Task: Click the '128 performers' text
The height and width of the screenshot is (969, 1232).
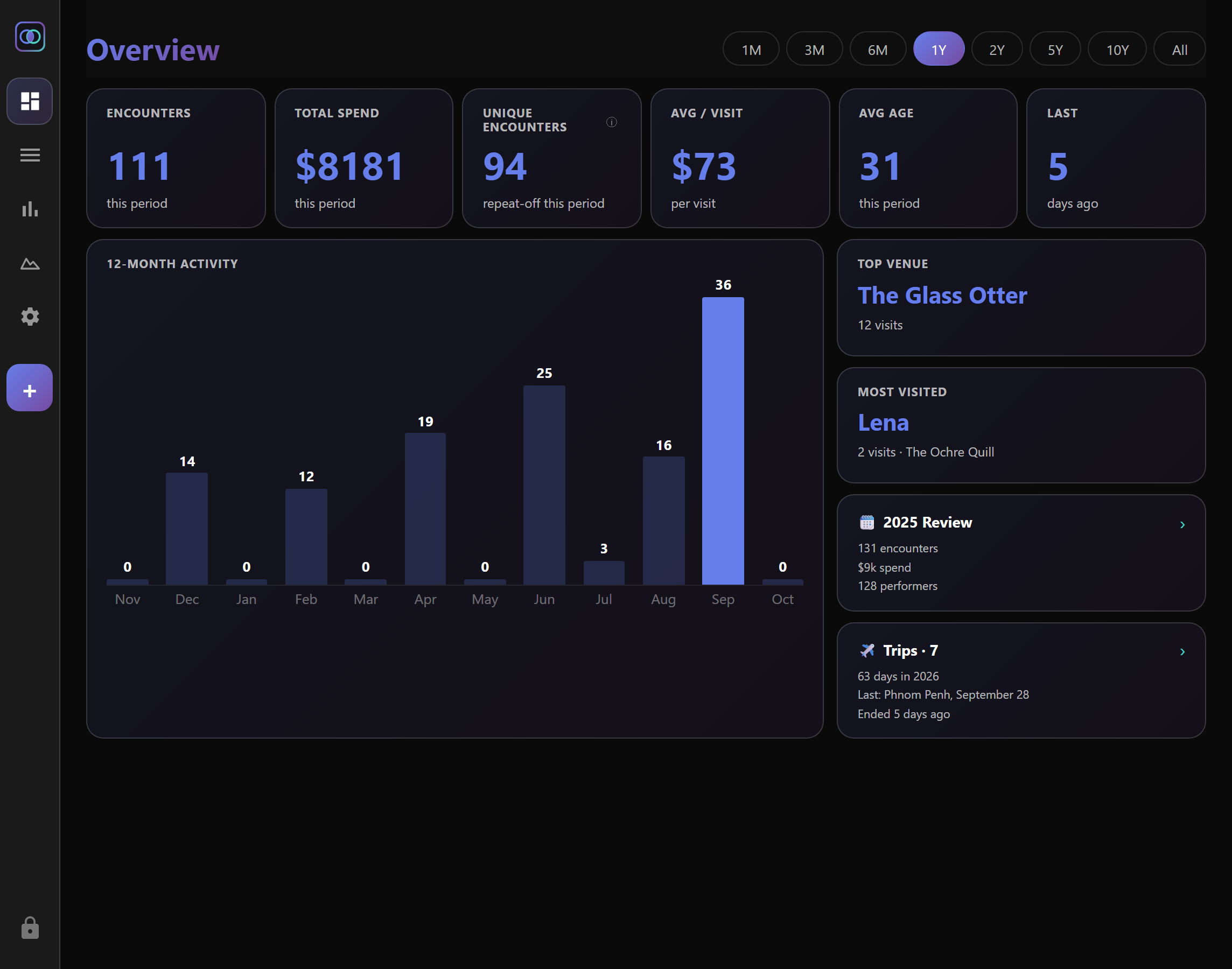Action: pyautogui.click(x=897, y=586)
